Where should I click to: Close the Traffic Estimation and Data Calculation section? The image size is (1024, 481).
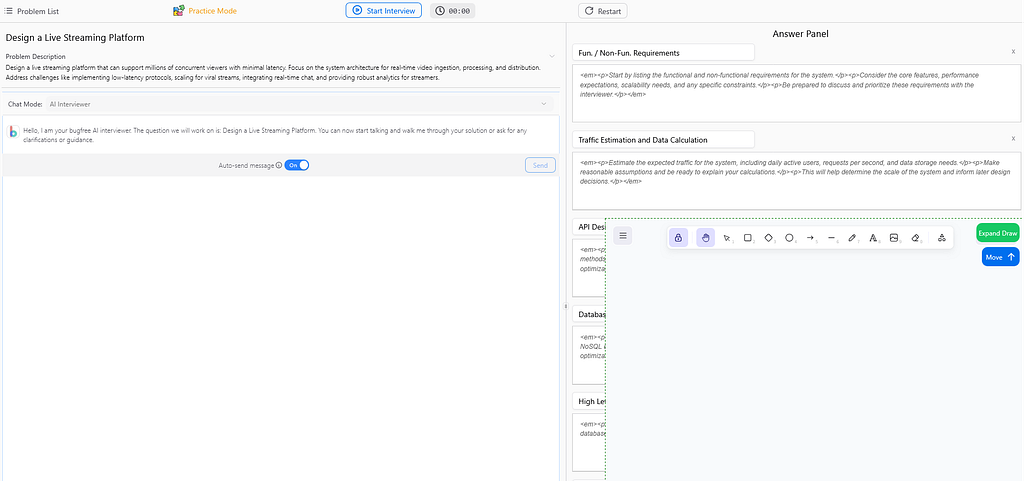tap(1014, 139)
